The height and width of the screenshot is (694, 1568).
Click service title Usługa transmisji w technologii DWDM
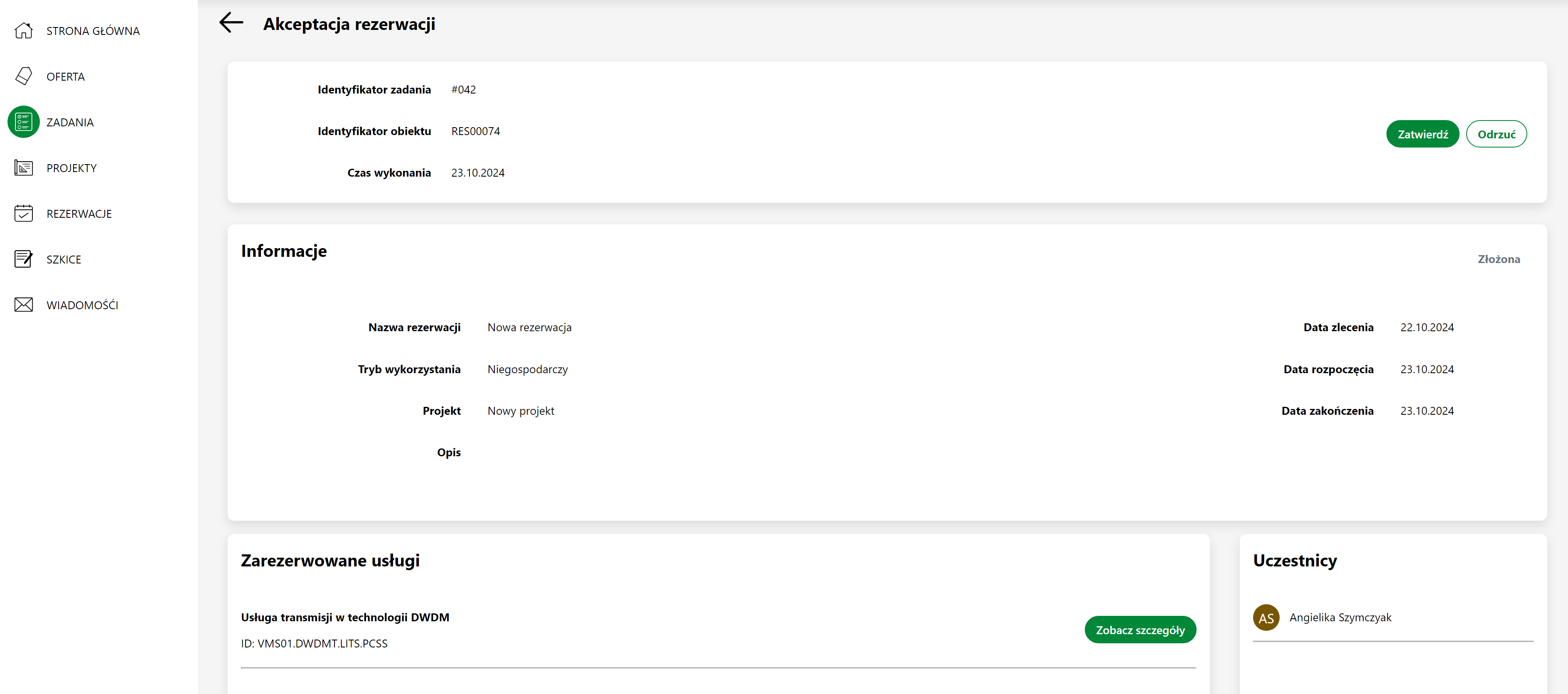pos(345,617)
